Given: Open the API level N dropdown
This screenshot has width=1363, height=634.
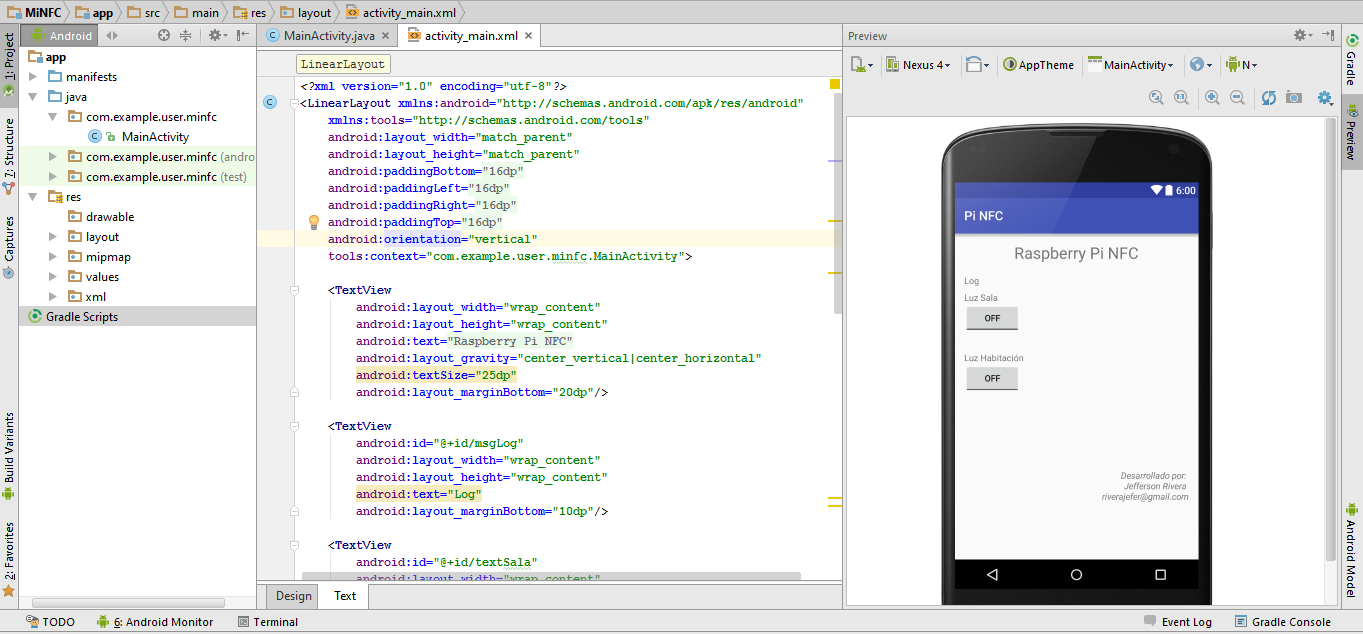Looking at the screenshot, I should [1241, 64].
